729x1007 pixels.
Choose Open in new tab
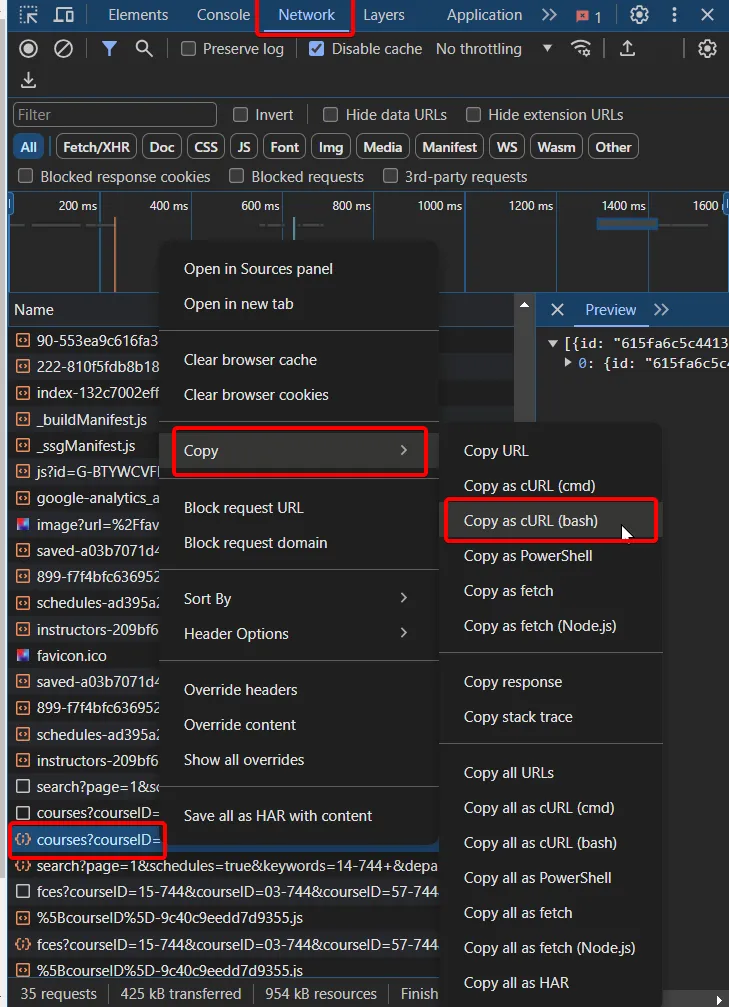click(x=299, y=304)
